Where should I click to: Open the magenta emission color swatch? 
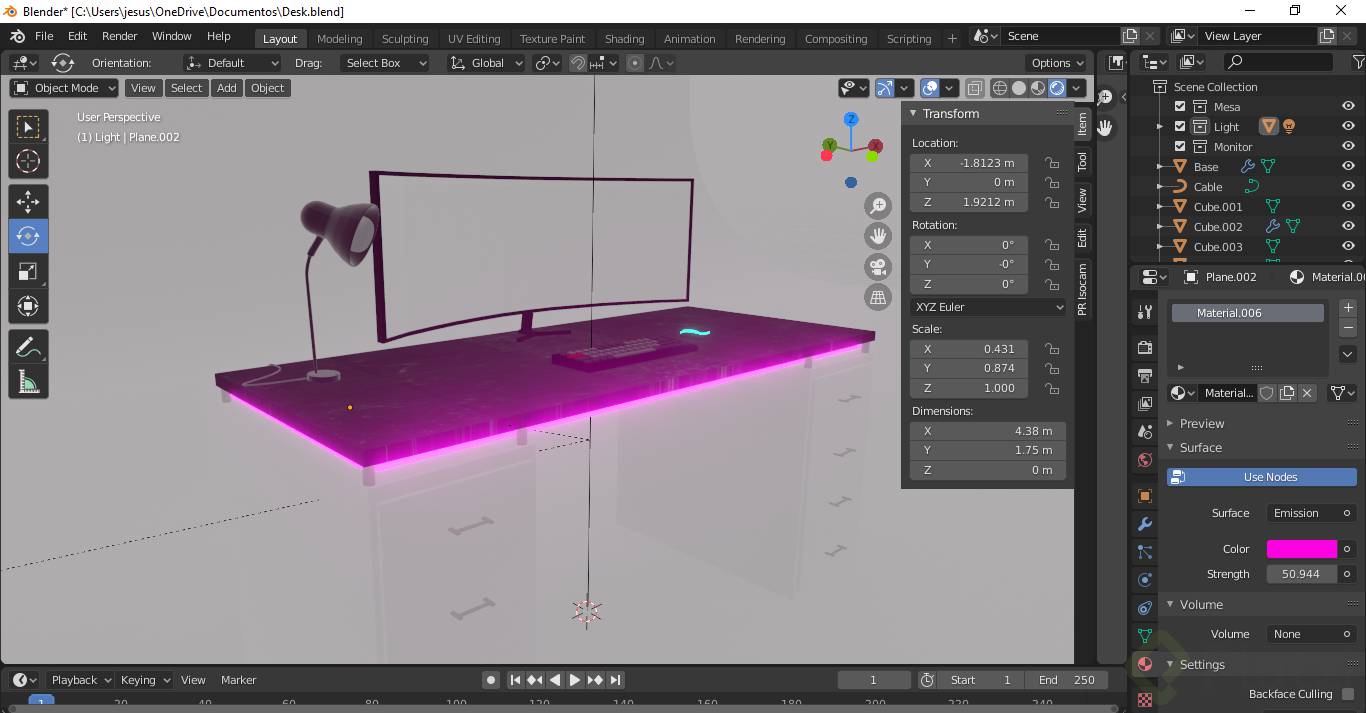click(x=1301, y=548)
